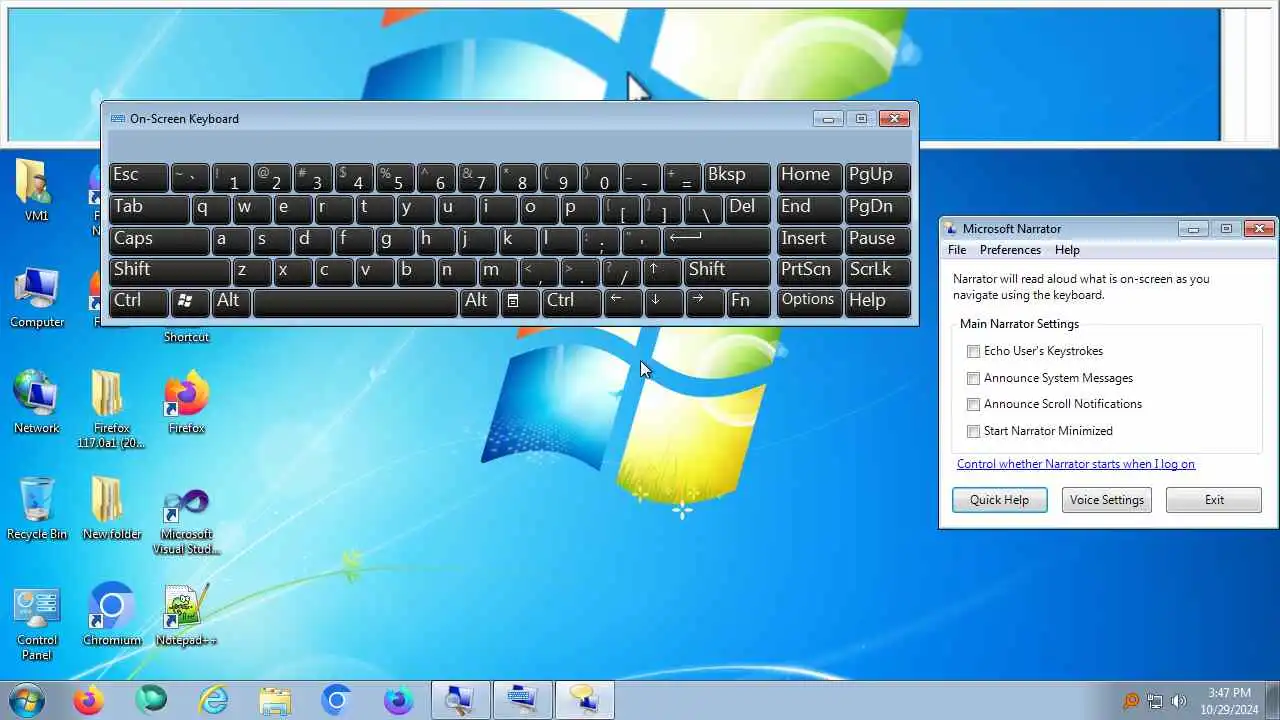Viewport: 1280px width, 720px height.
Task: Click the Home key on On-Screen Keyboard
Action: click(809, 177)
